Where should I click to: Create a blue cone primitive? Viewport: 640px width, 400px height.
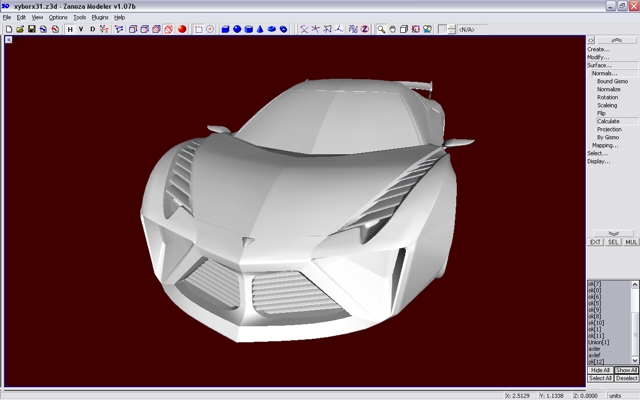[x=260, y=29]
